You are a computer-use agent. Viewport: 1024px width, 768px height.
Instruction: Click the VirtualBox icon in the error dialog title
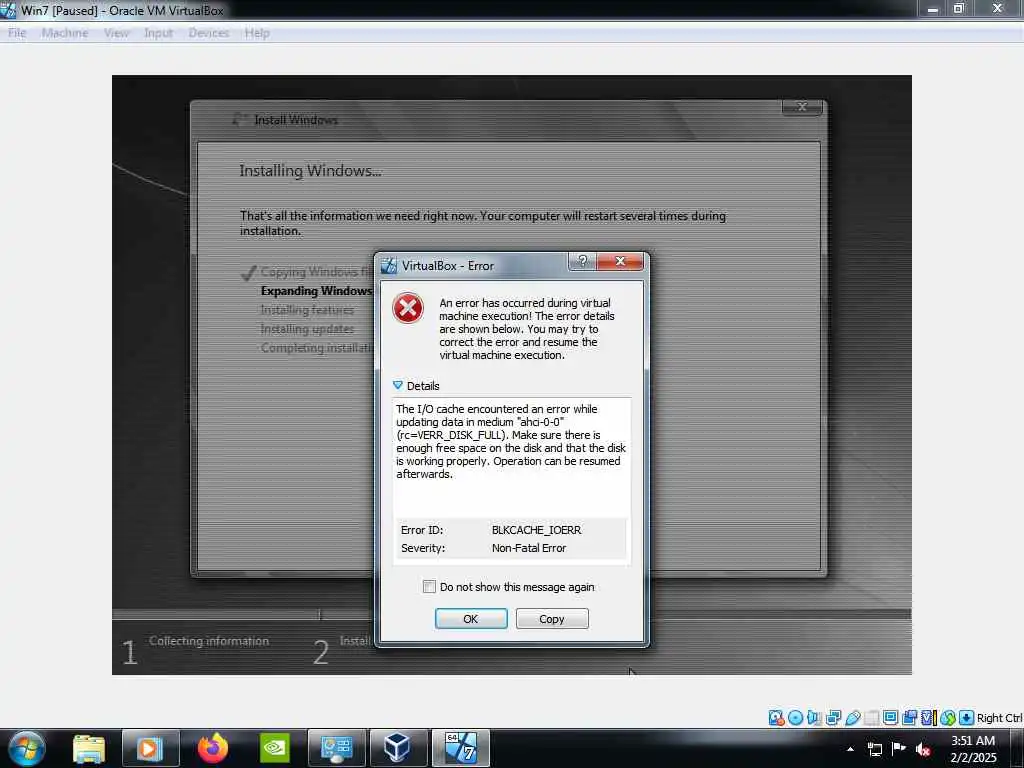click(389, 266)
